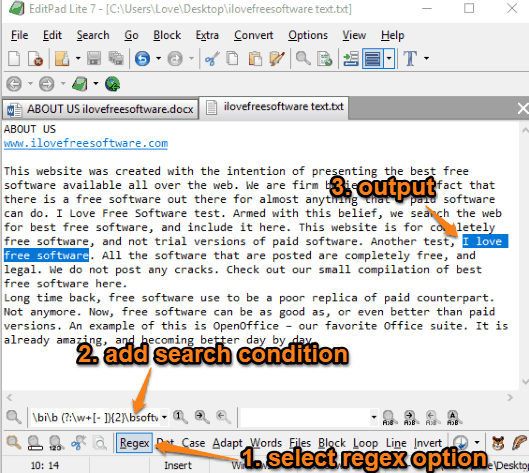529x473 pixels.
Task: Open the Block menu
Action: [x=167, y=35]
